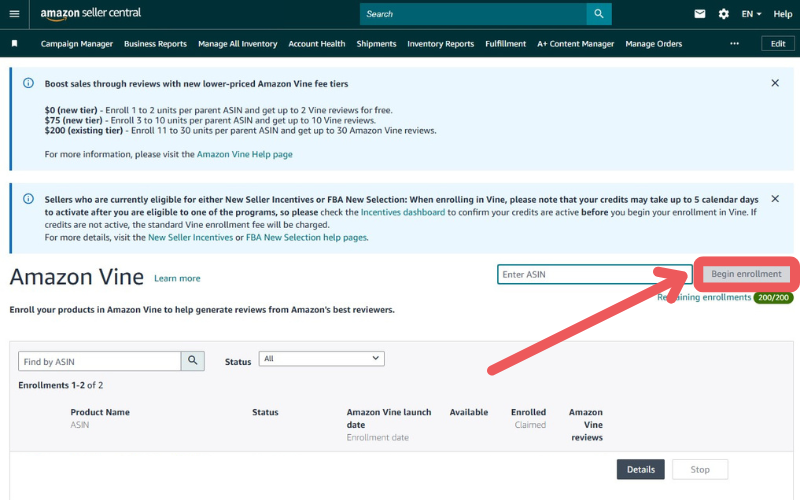This screenshot has height=500, width=800.
Task: Click the Amazon Vine page heading
Action: [x=77, y=277]
